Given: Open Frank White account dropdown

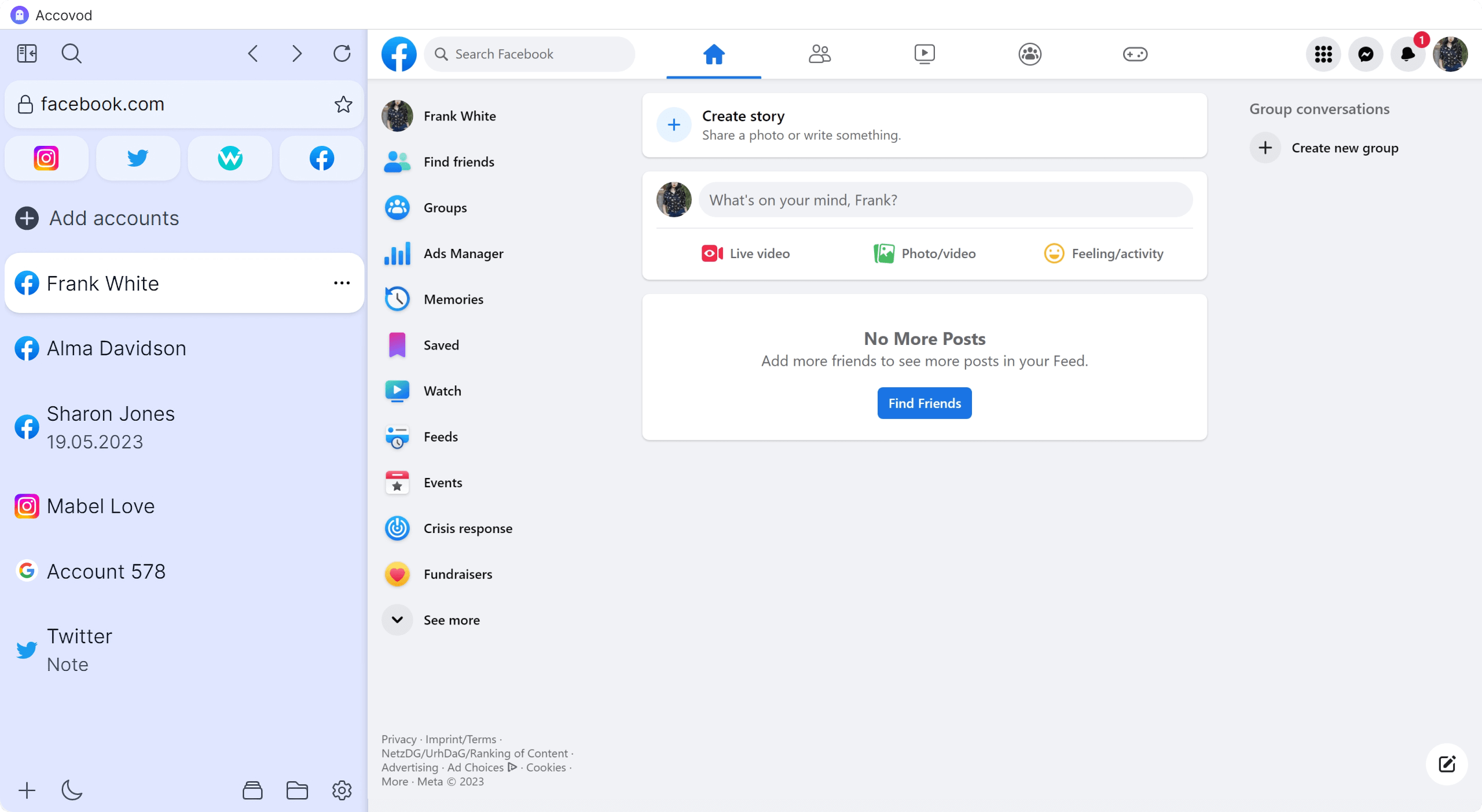Looking at the screenshot, I should pyautogui.click(x=342, y=283).
